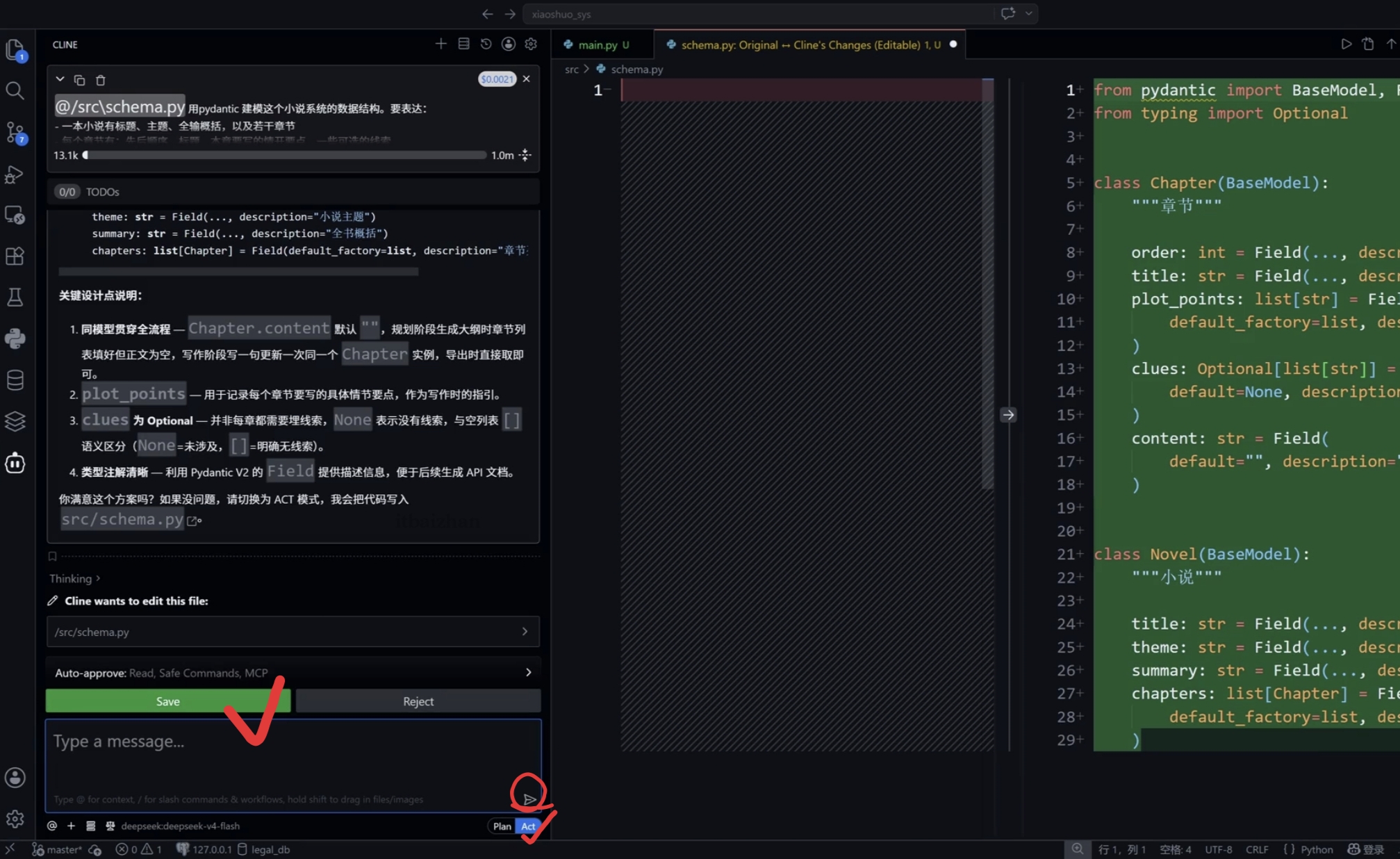Reject Cline's proposed edit
Image resolution: width=1400 pixels, height=859 pixels.
(x=418, y=701)
